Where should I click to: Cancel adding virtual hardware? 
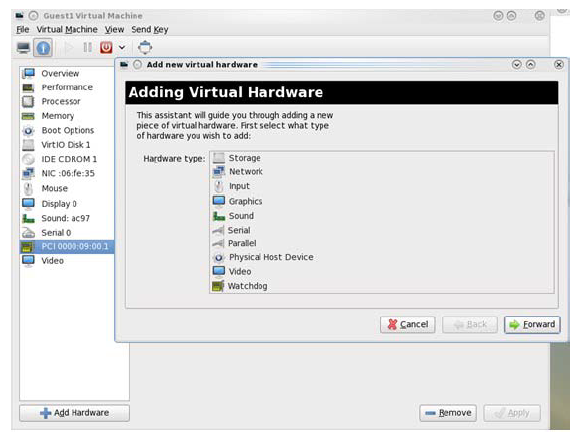(408, 325)
